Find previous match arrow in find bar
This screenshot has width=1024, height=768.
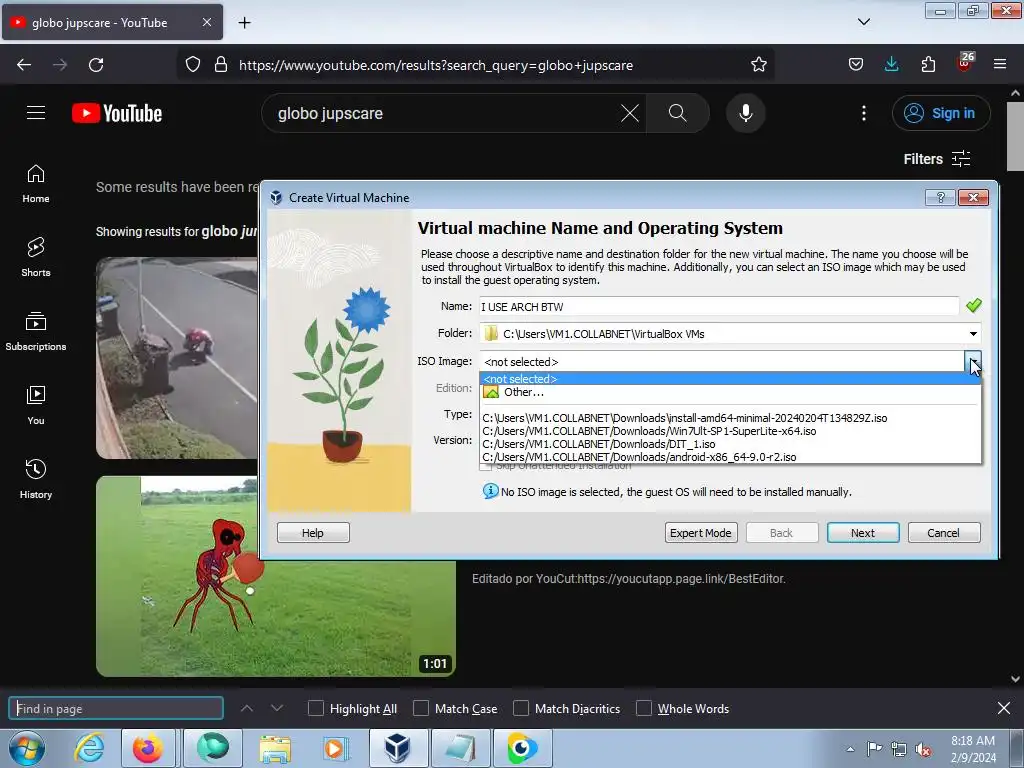(x=247, y=709)
